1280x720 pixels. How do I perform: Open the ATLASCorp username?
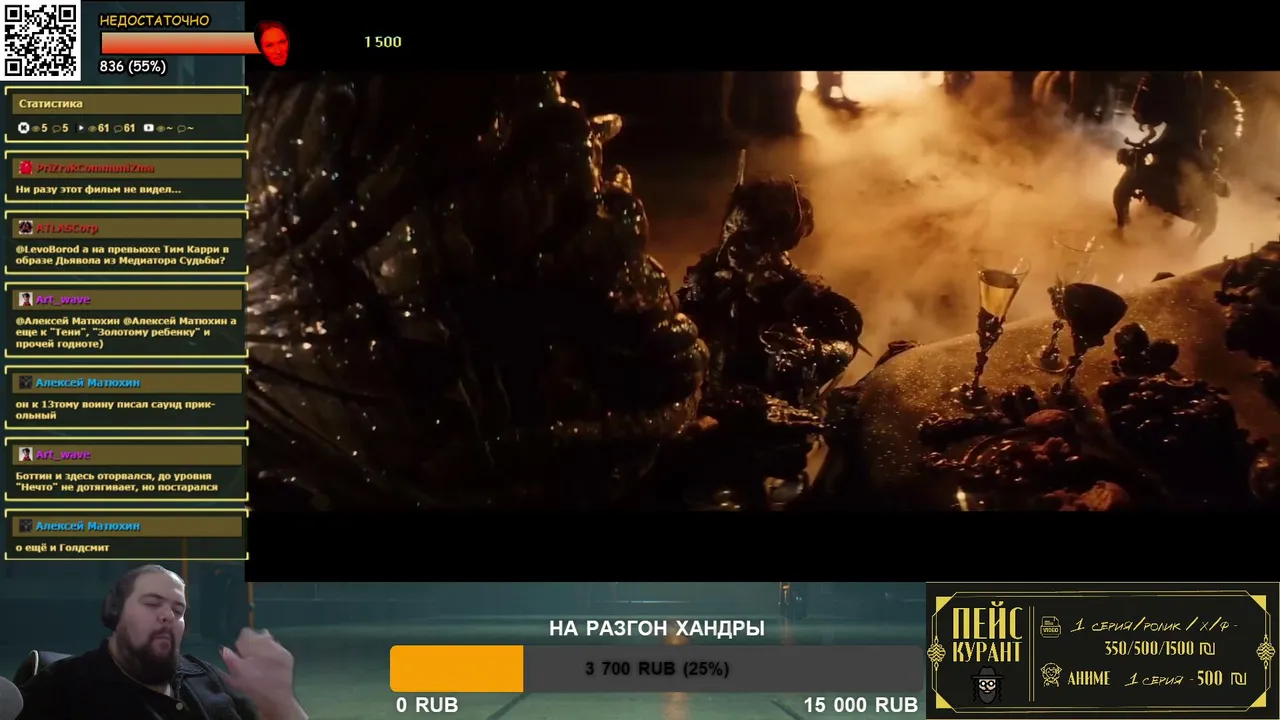67,228
